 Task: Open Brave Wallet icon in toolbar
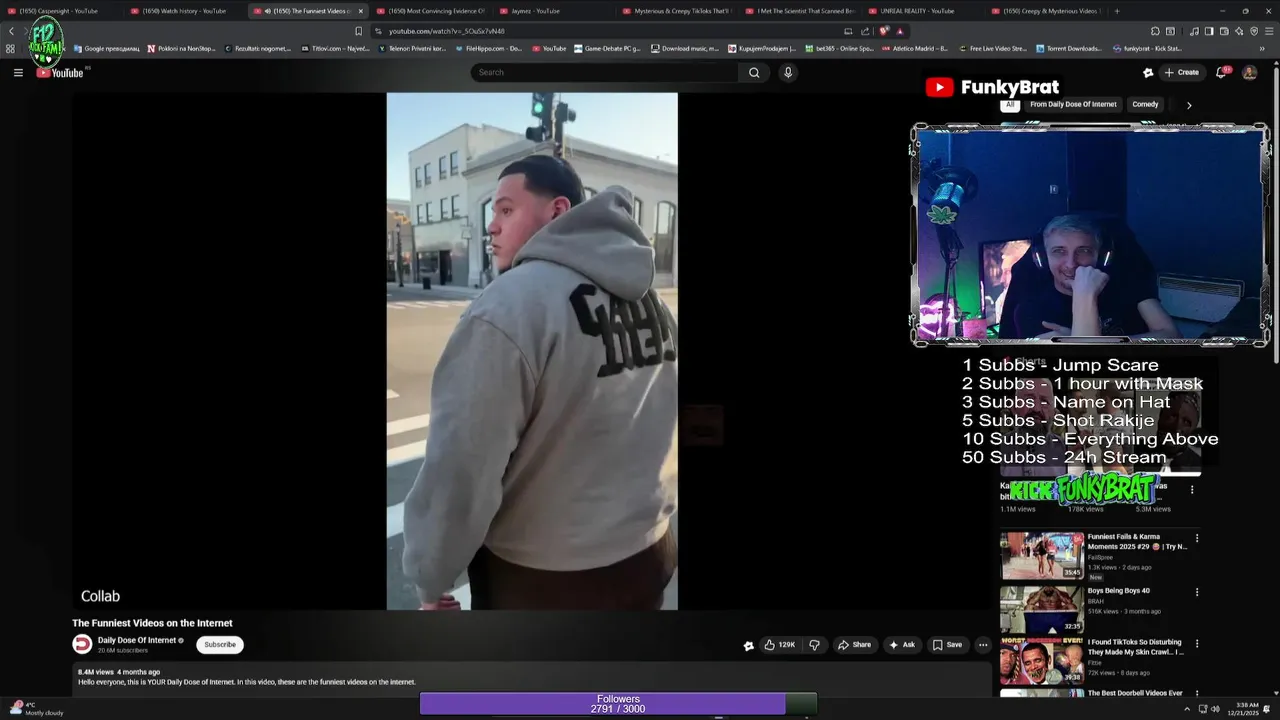1223,31
